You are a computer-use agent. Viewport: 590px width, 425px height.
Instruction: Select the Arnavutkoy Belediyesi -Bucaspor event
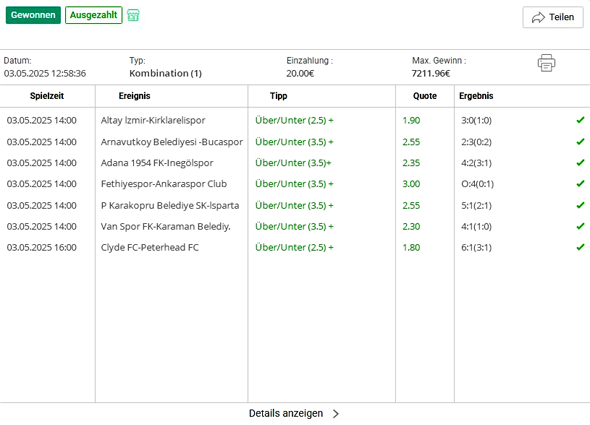[x=172, y=142]
